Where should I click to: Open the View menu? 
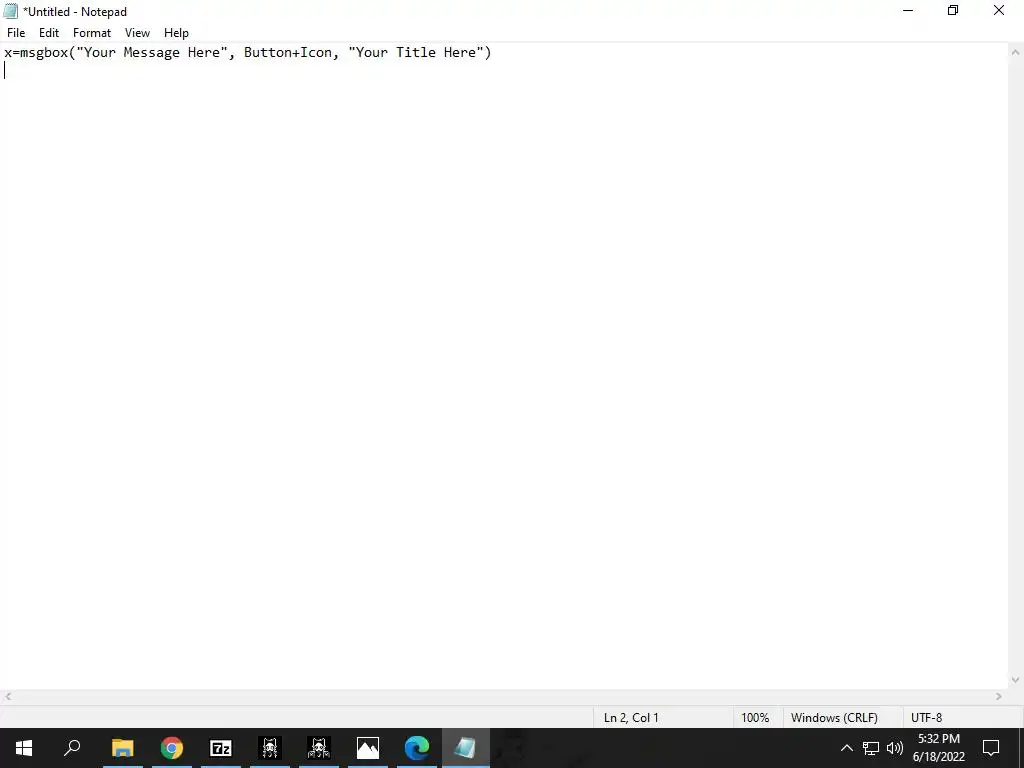[137, 33]
